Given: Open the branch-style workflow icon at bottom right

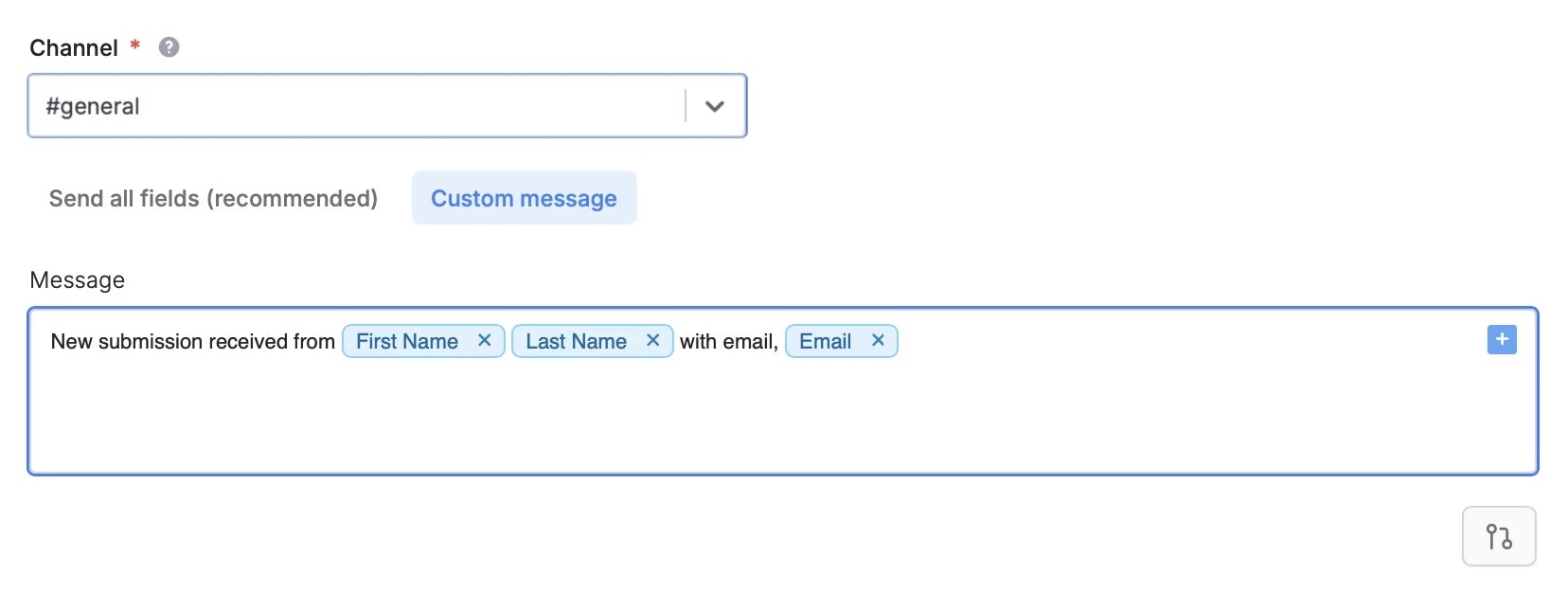Looking at the screenshot, I should (x=1499, y=536).
